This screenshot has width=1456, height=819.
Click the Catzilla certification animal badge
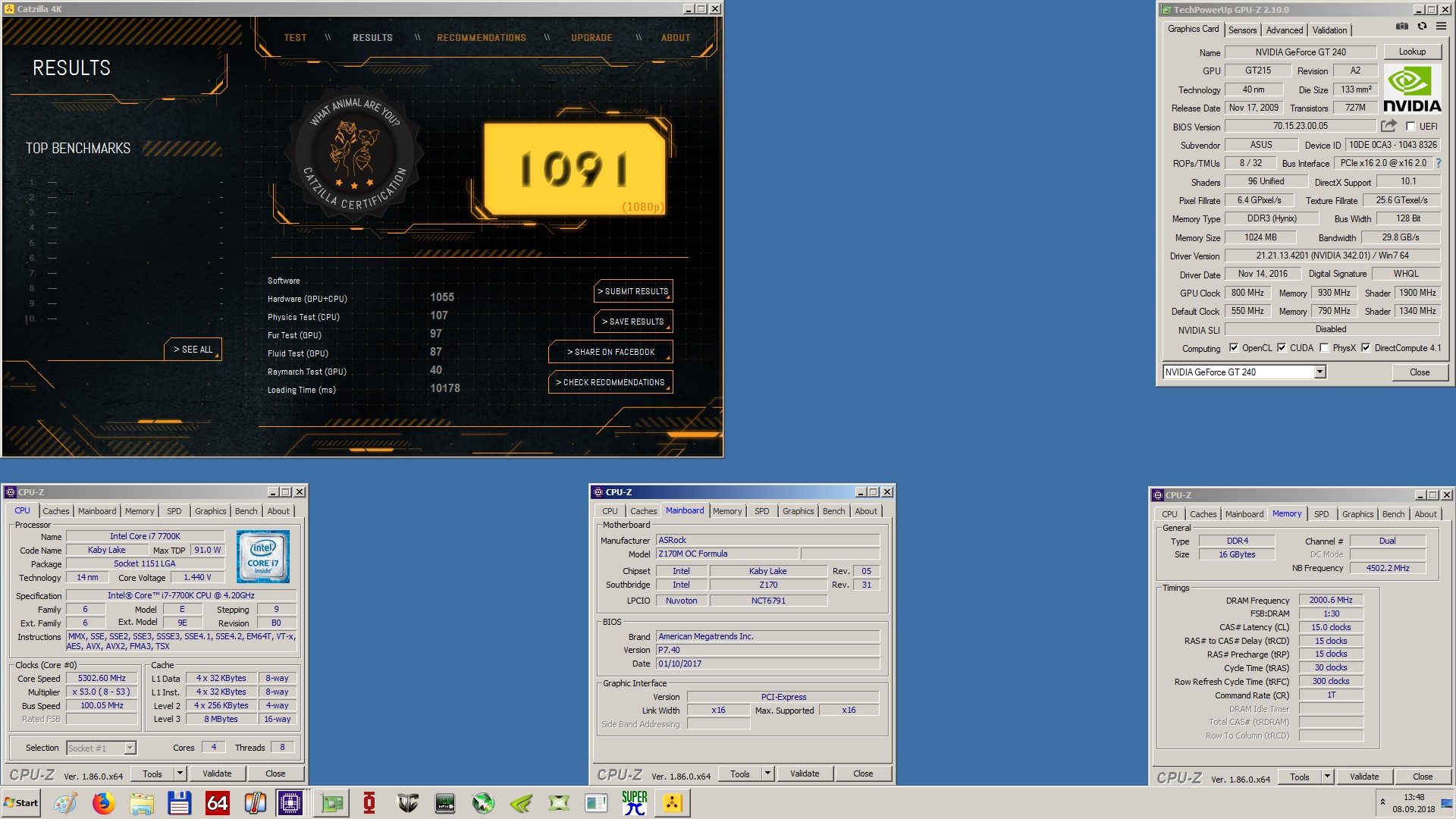click(x=354, y=154)
